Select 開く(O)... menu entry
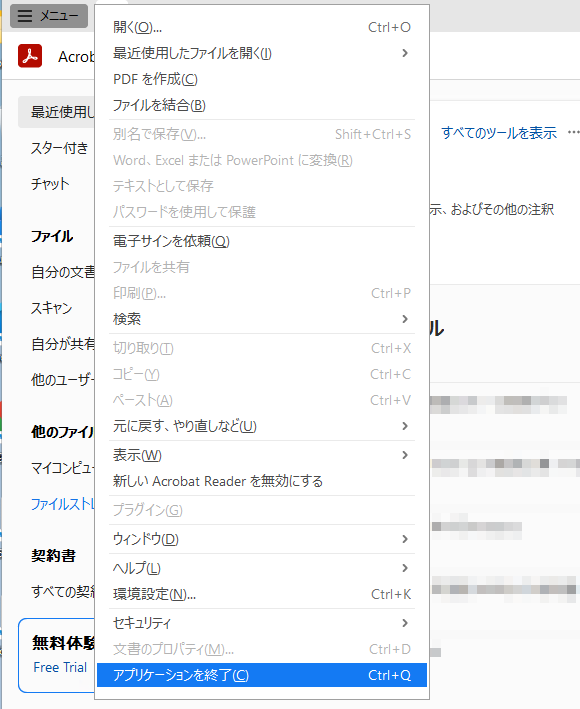 click(x=262, y=28)
